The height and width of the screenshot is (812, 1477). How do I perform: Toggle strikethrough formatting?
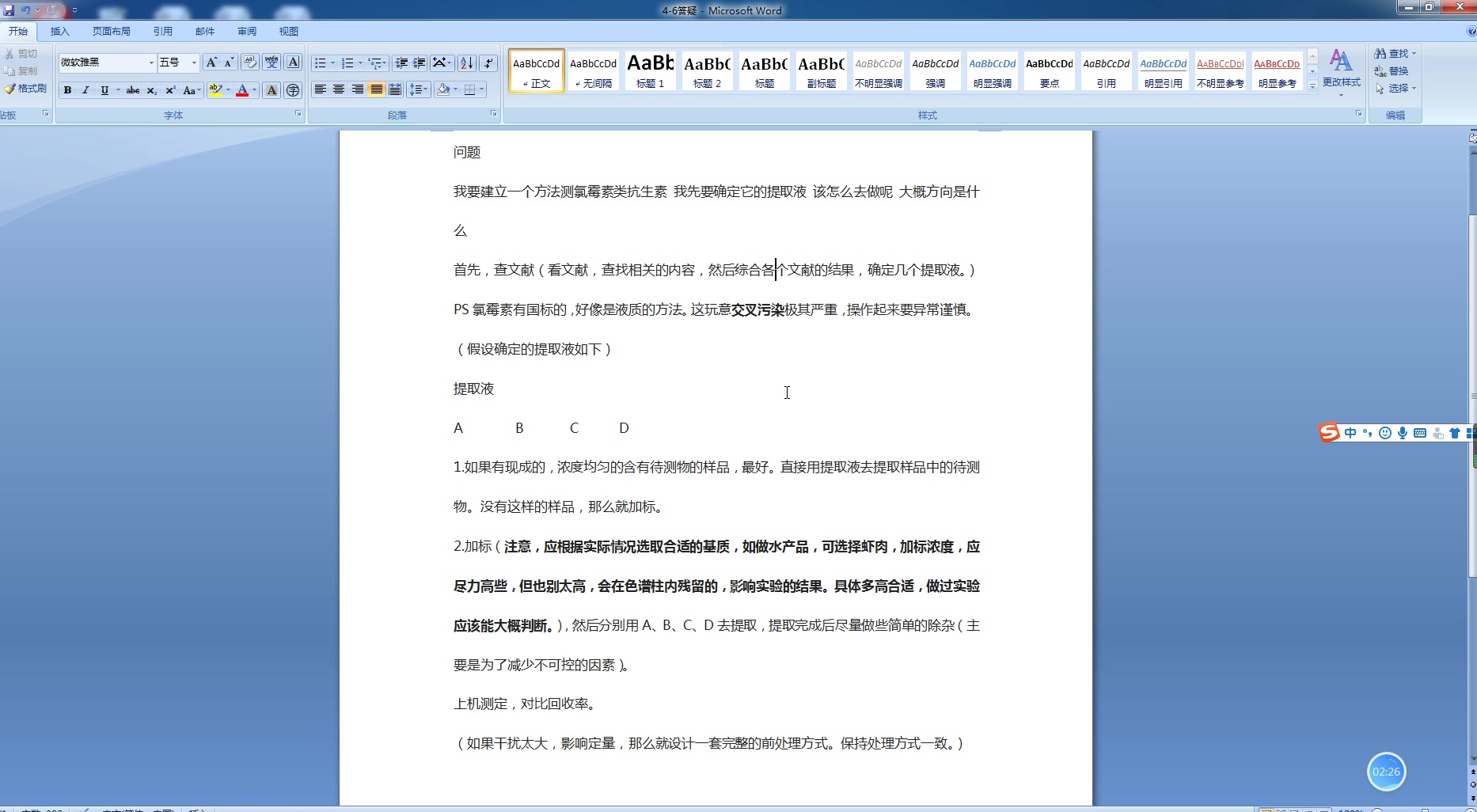[133, 90]
